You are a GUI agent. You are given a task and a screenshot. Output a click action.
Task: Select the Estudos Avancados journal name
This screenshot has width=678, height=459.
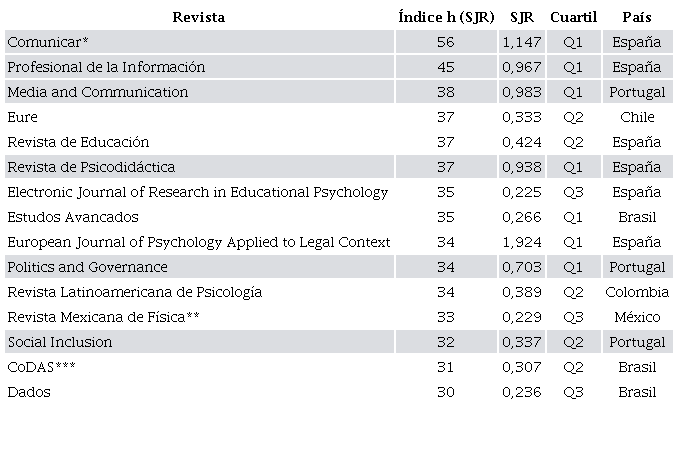click(72, 217)
